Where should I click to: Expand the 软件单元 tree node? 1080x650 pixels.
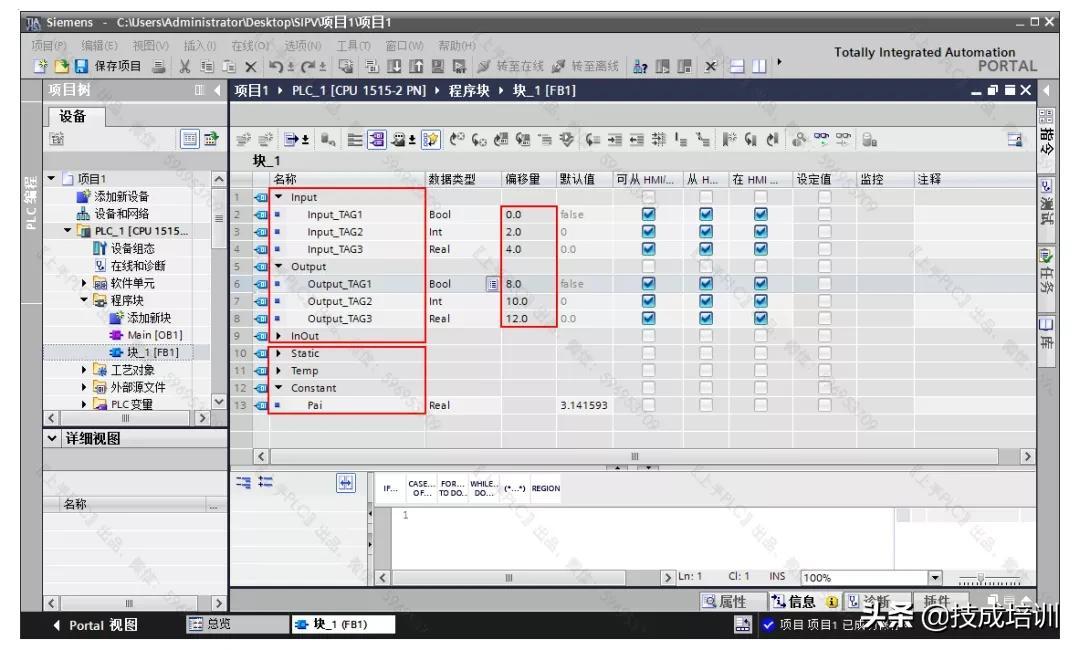click(x=84, y=283)
